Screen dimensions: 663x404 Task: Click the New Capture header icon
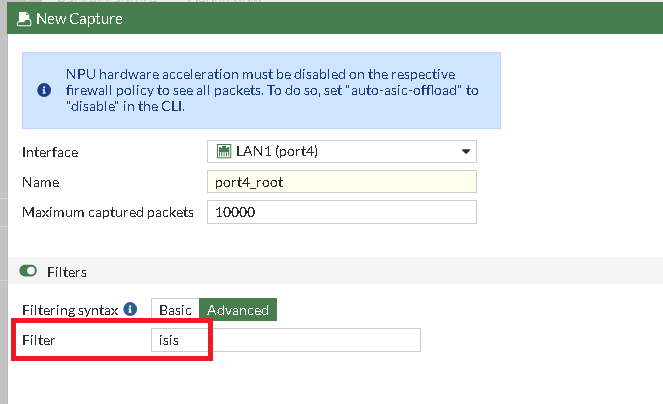24,19
